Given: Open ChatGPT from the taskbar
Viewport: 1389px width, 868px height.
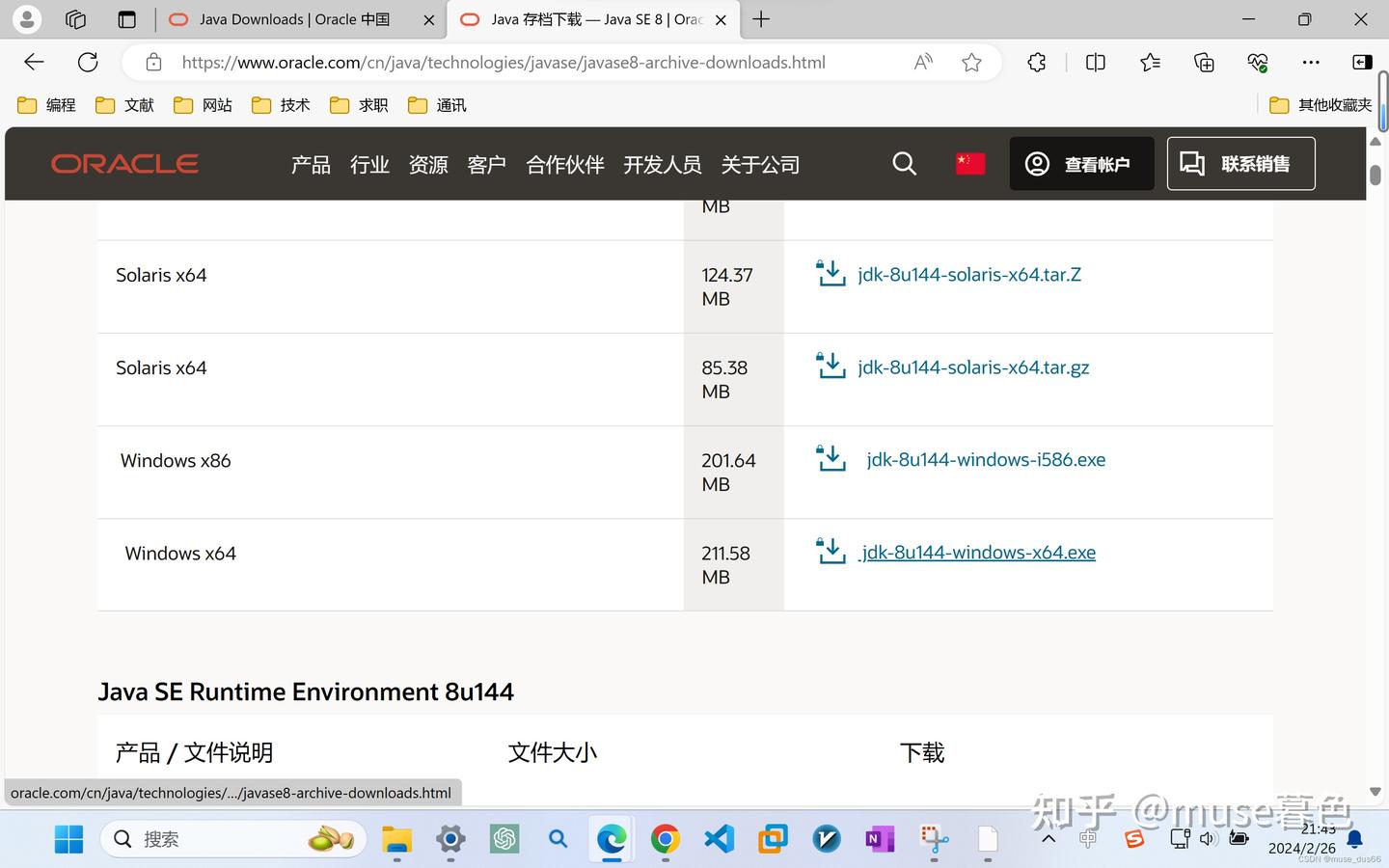Looking at the screenshot, I should click(x=504, y=838).
